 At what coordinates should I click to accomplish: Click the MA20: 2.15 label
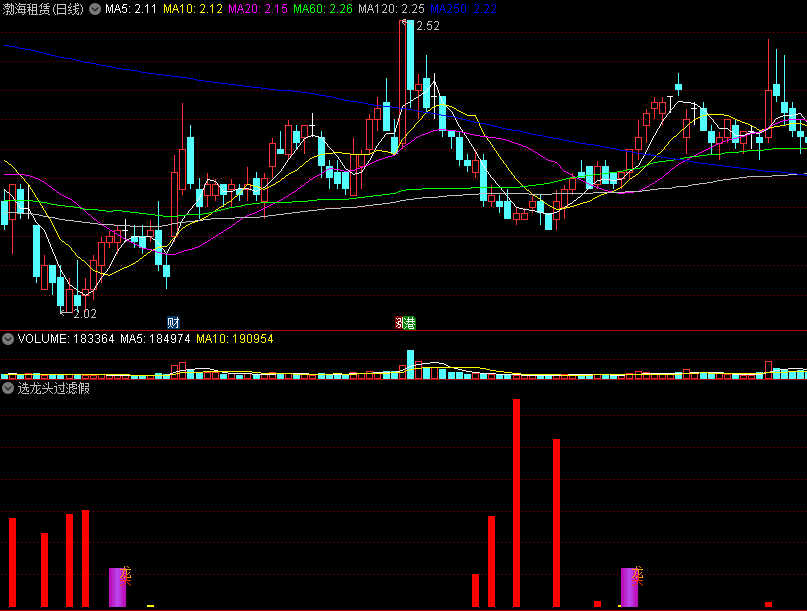tap(258, 9)
